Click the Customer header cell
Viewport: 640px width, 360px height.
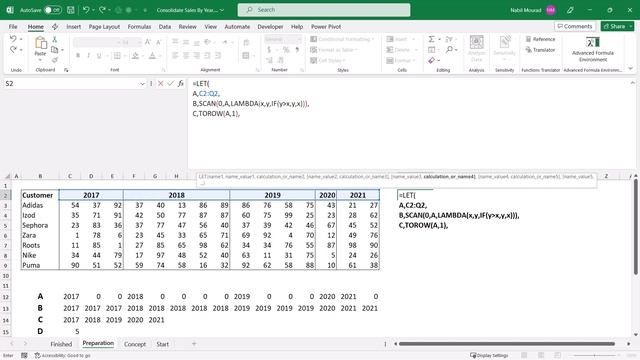coord(40,195)
